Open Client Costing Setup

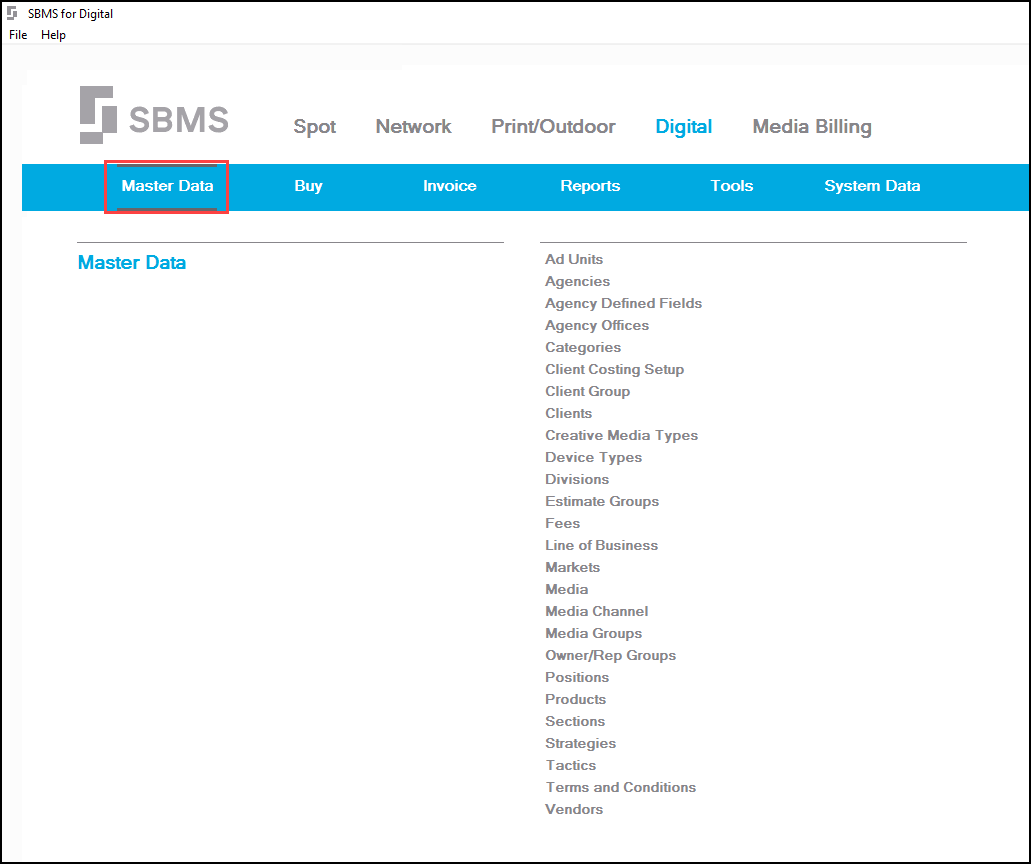614,369
